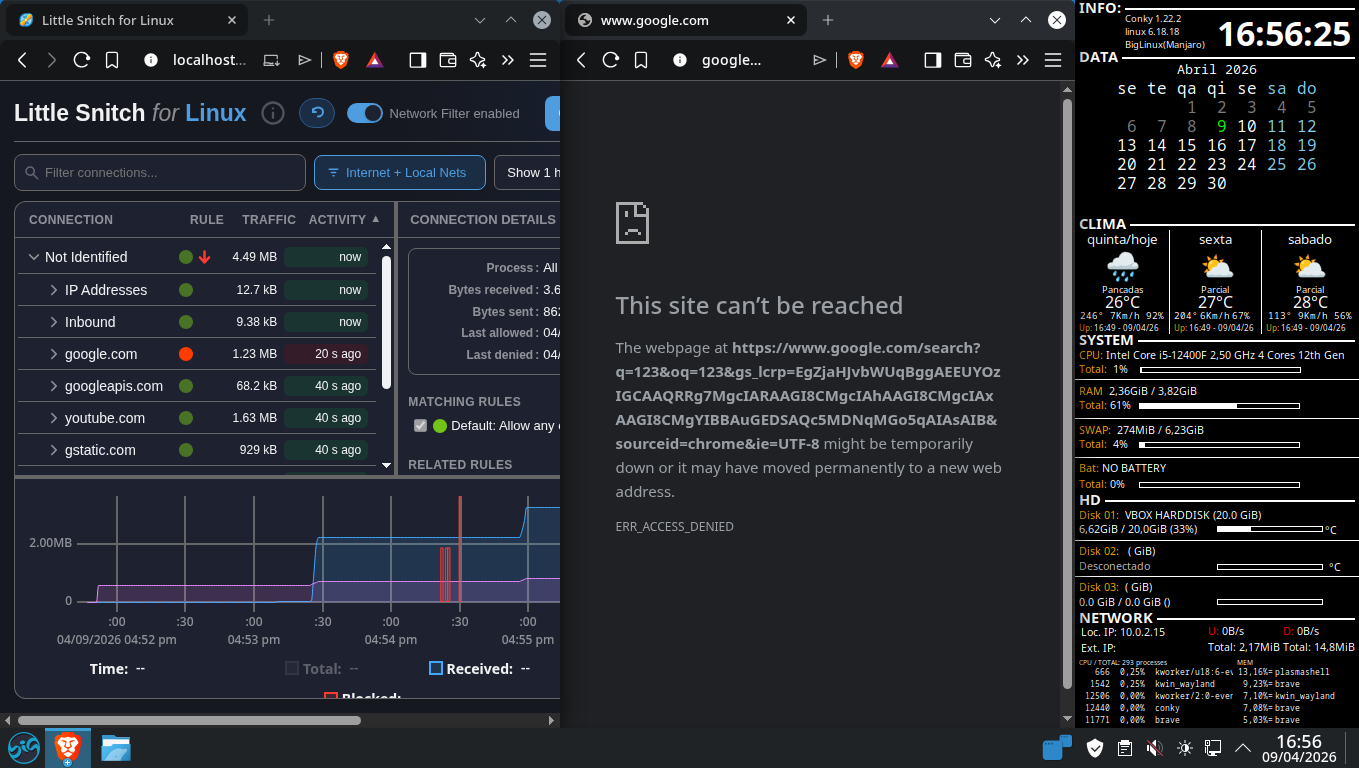Image resolution: width=1359 pixels, height=768 pixels.
Task: Click Brave Shields lion icon in localhost window
Action: pyautogui.click(x=341, y=60)
